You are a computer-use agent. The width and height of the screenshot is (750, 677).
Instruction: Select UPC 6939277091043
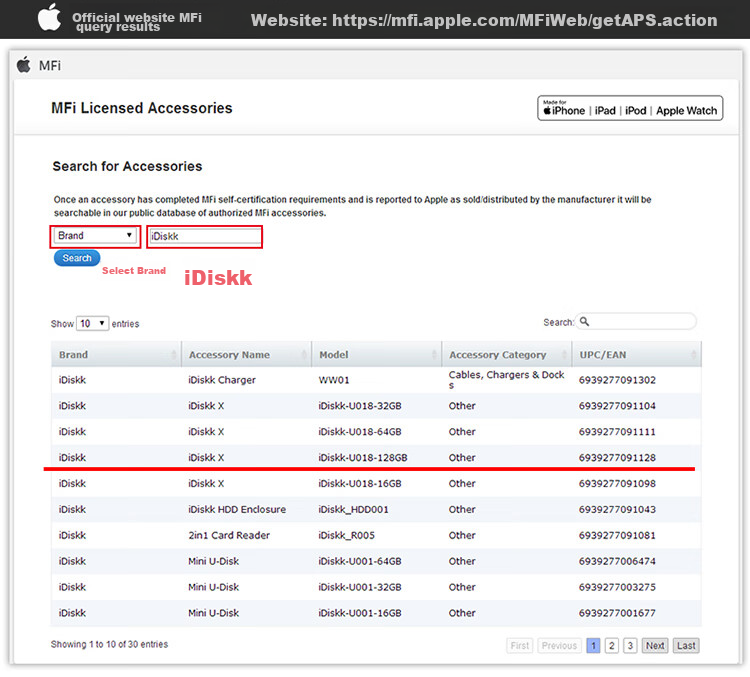(617, 509)
